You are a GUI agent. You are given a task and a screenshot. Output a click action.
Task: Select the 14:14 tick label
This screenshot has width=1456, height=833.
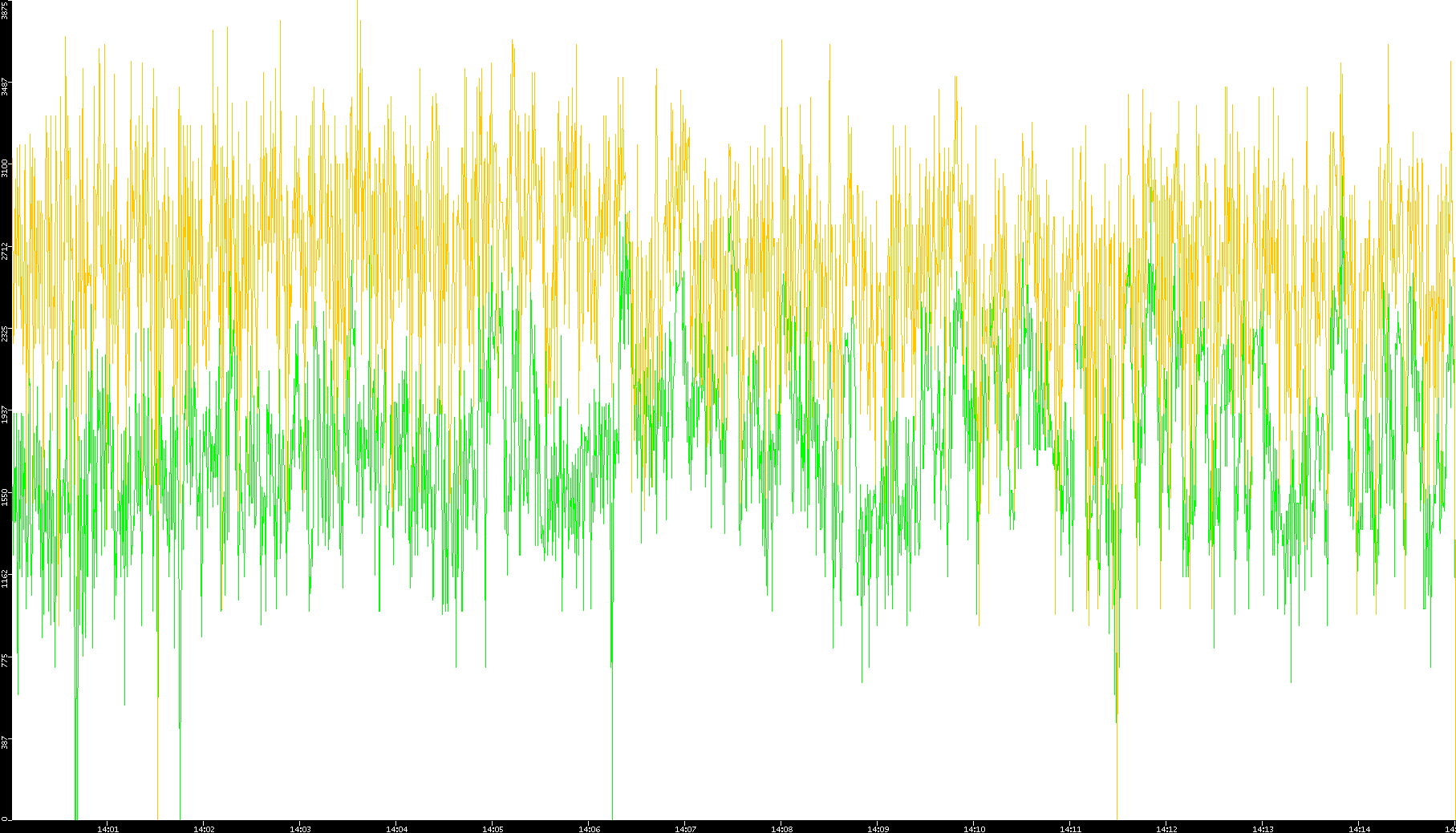click(x=1359, y=829)
